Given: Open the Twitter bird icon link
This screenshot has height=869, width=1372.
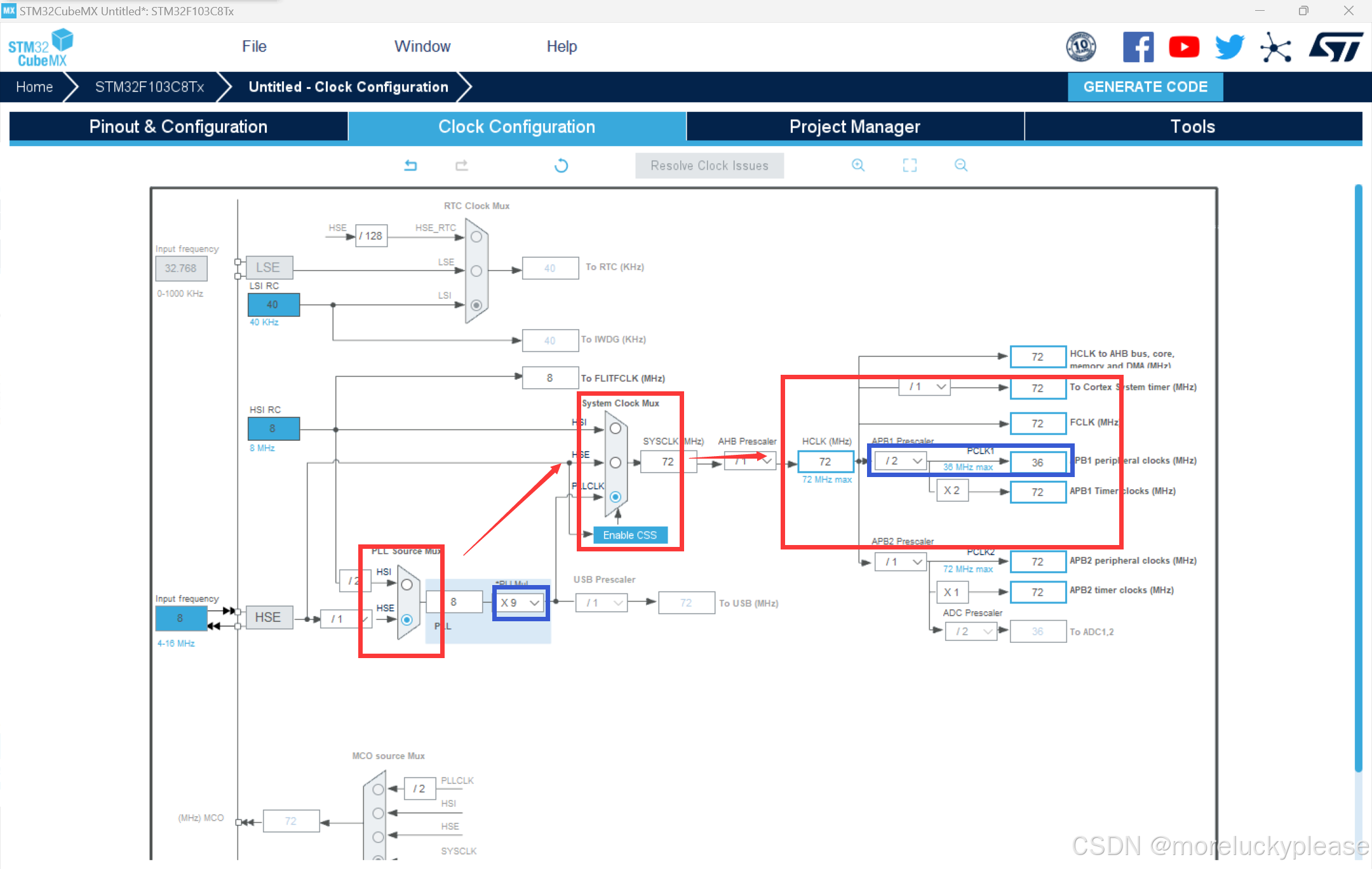Looking at the screenshot, I should [x=1229, y=47].
